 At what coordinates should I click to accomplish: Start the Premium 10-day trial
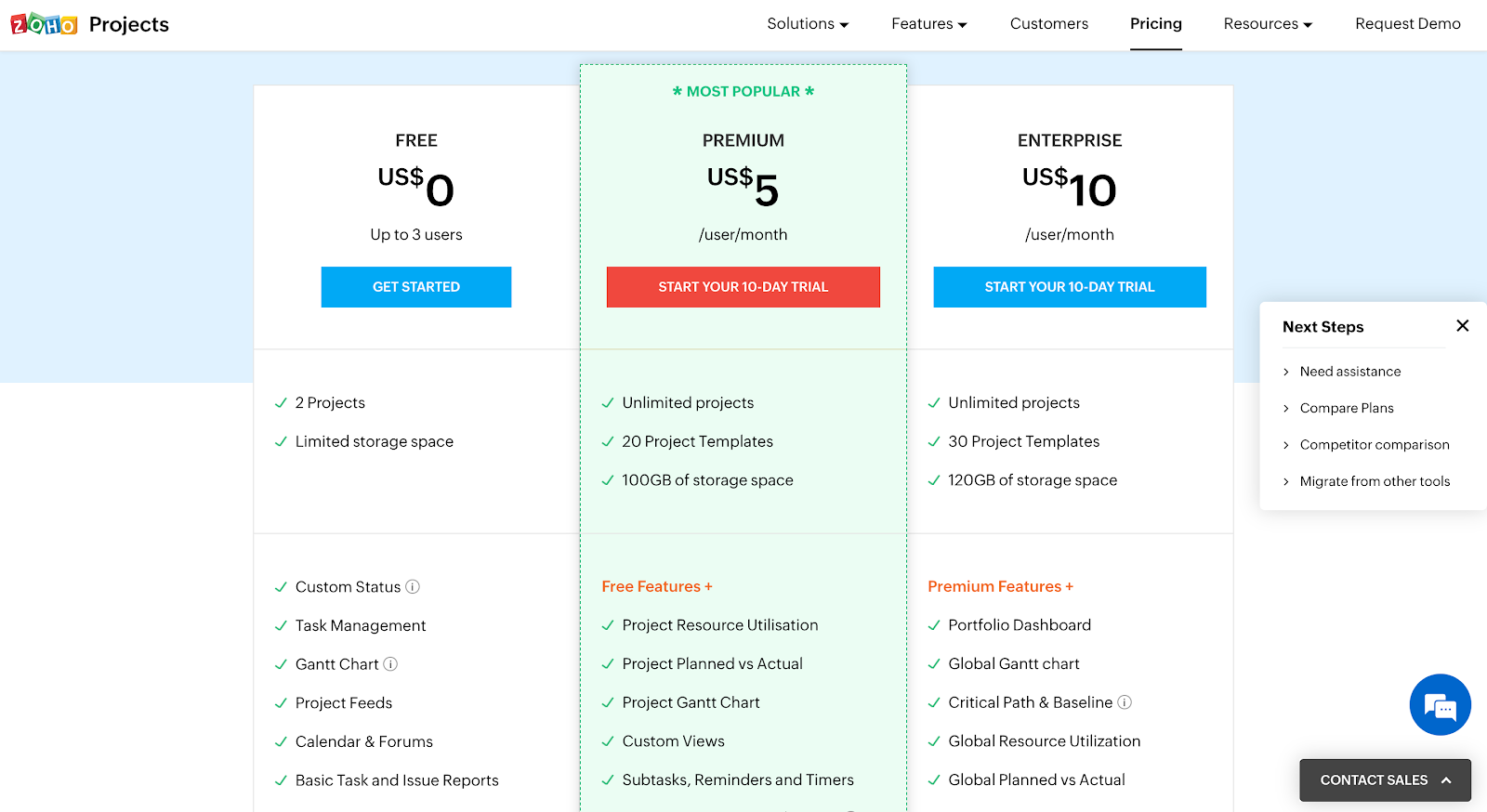click(x=743, y=287)
